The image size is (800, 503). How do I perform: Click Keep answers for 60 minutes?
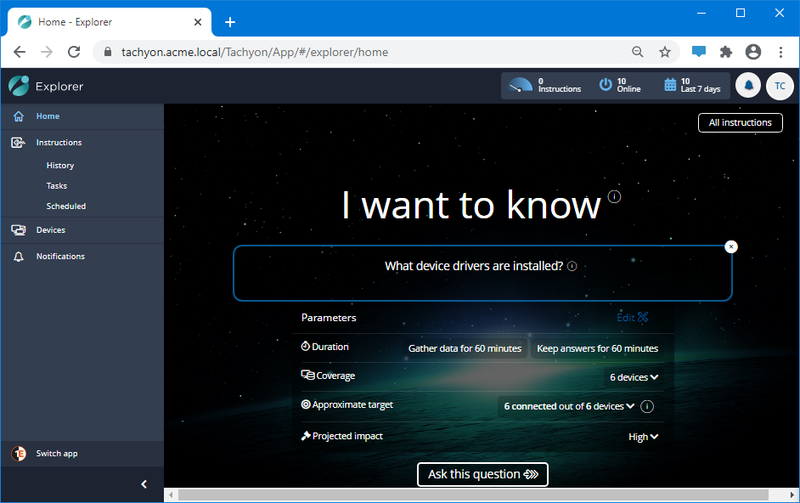click(597, 348)
